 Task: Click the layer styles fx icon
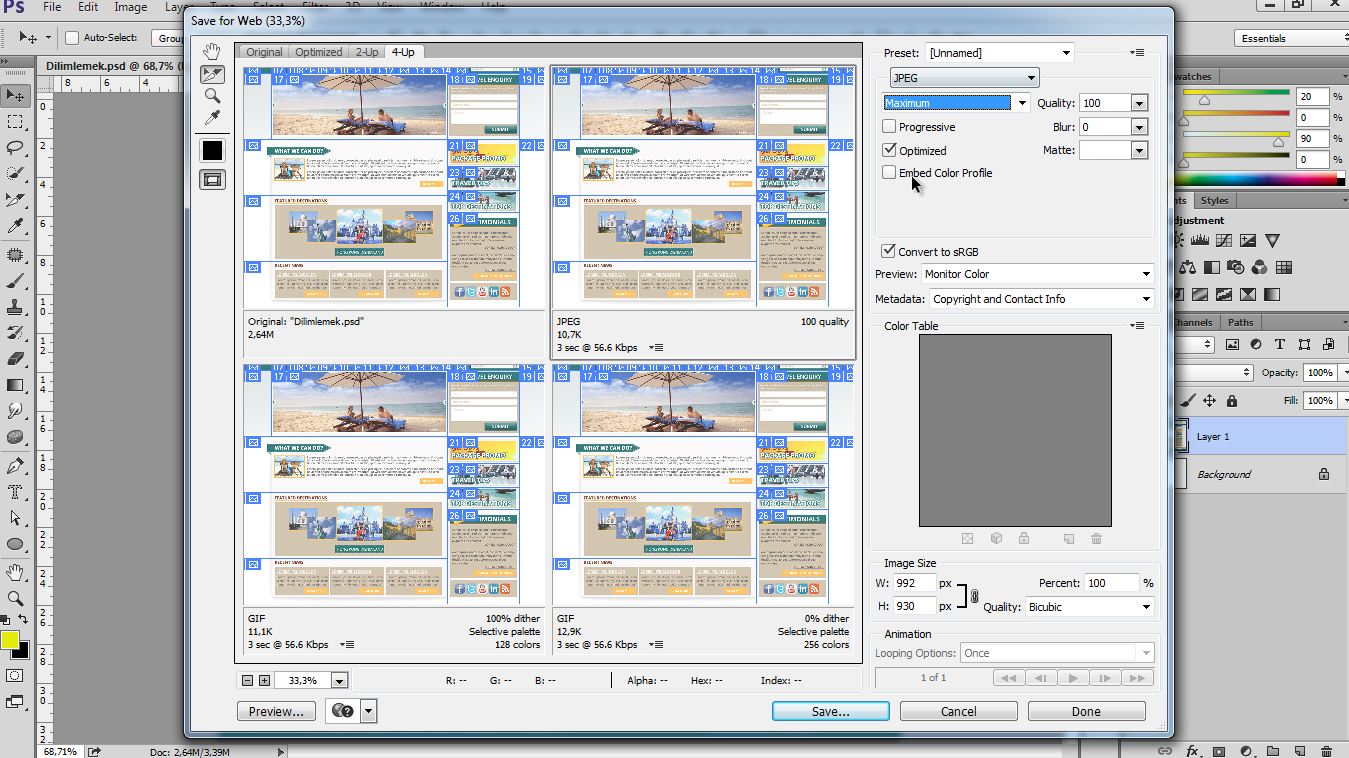pos(1192,750)
